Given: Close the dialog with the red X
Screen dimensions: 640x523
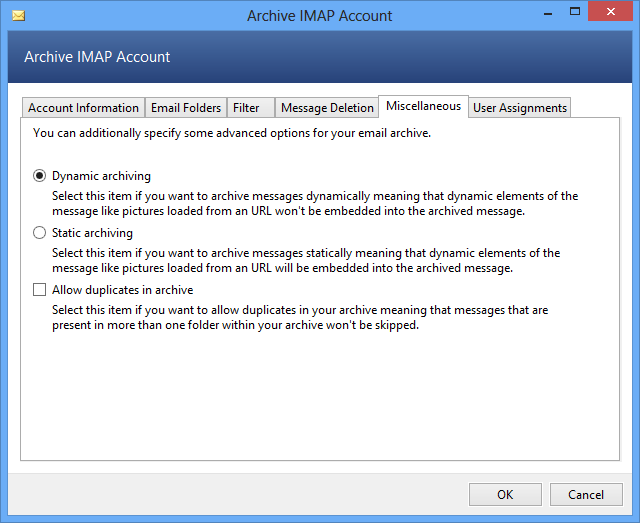Looking at the screenshot, I should pos(611,14).
